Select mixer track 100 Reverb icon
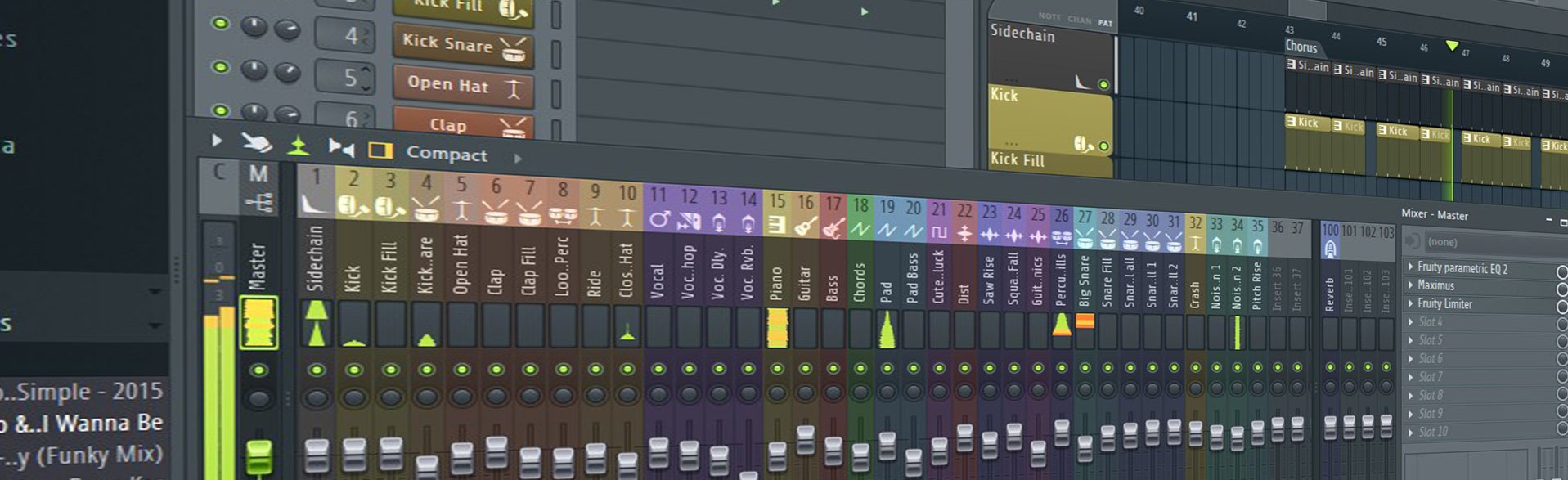 tap(1330, 249)
